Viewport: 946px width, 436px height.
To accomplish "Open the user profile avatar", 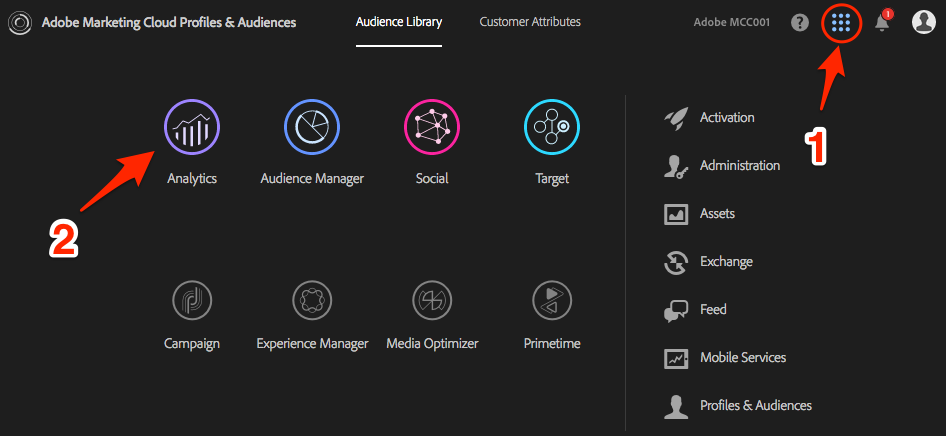I will [923, 22].
